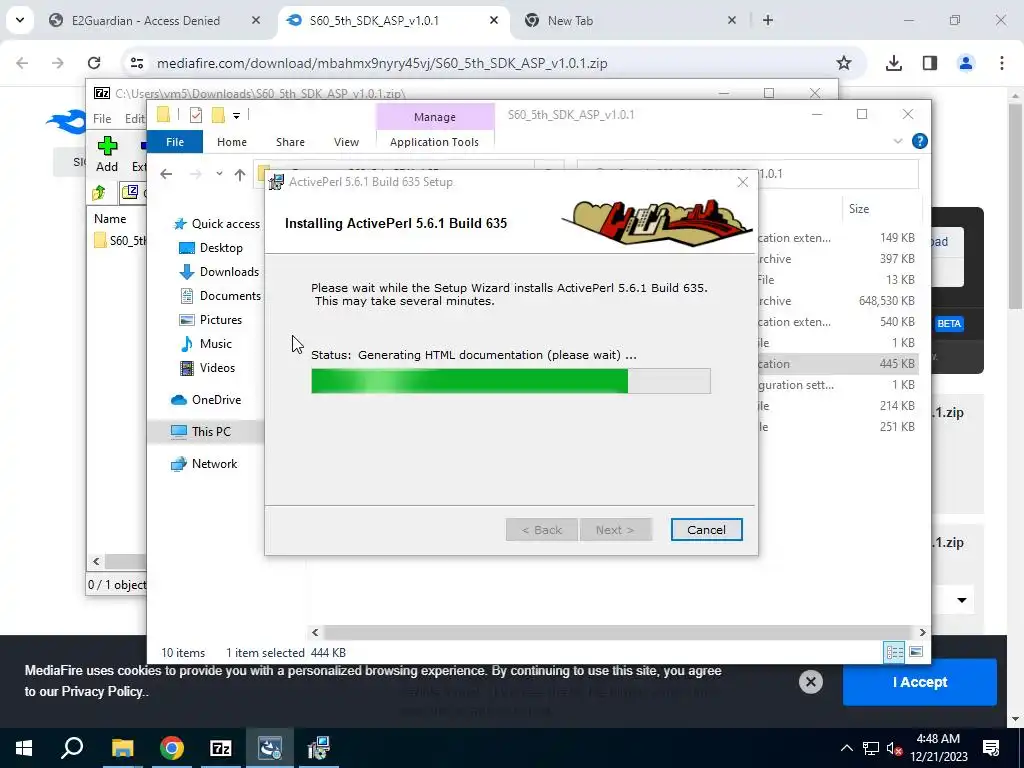
Task: Click the Size column header
Action: [x=883, y=209]
